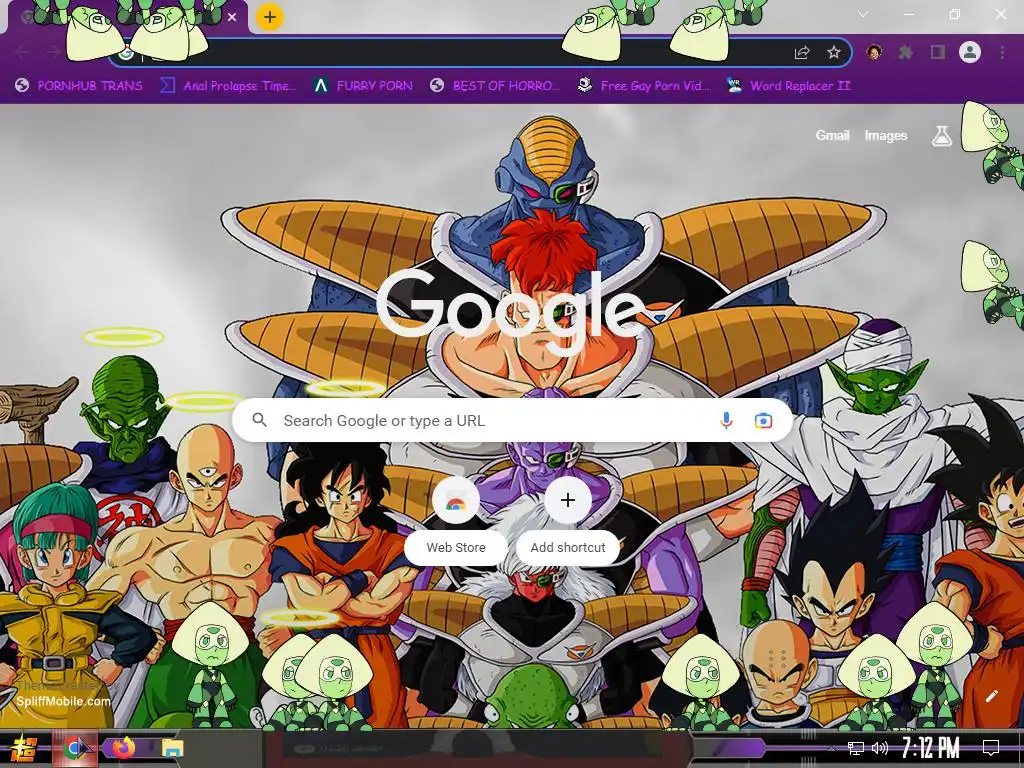Open Google Images link
Viewport: 1024px width, 768px height.
point(886,135)
